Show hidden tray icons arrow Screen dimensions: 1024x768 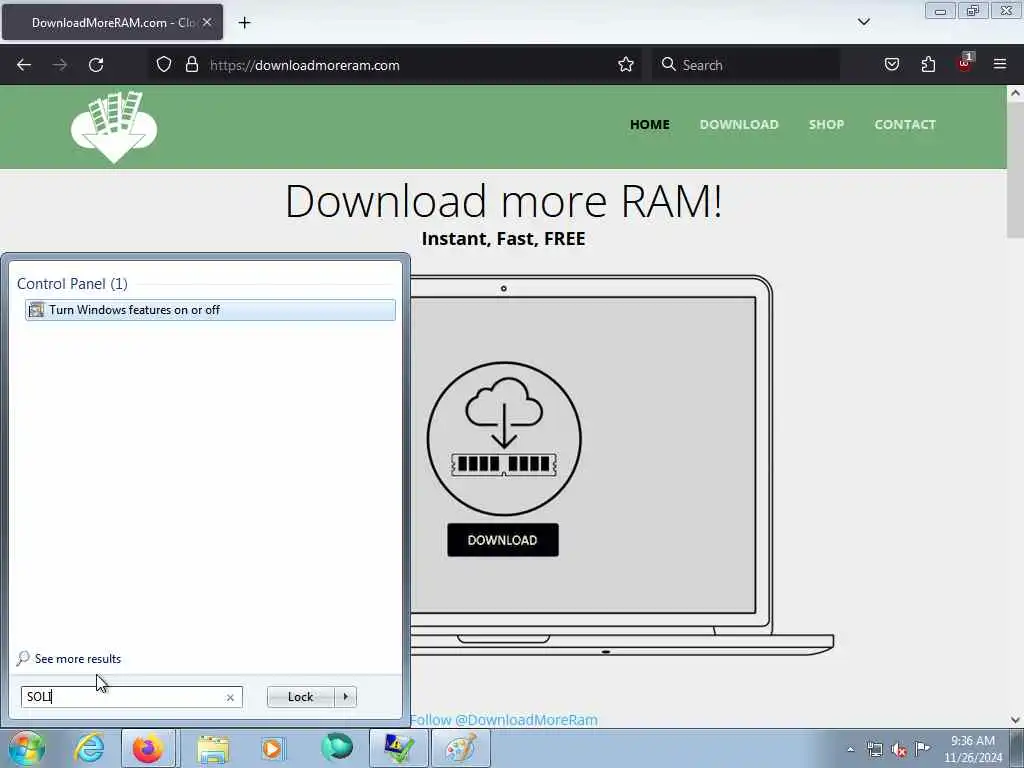[850, 749]
